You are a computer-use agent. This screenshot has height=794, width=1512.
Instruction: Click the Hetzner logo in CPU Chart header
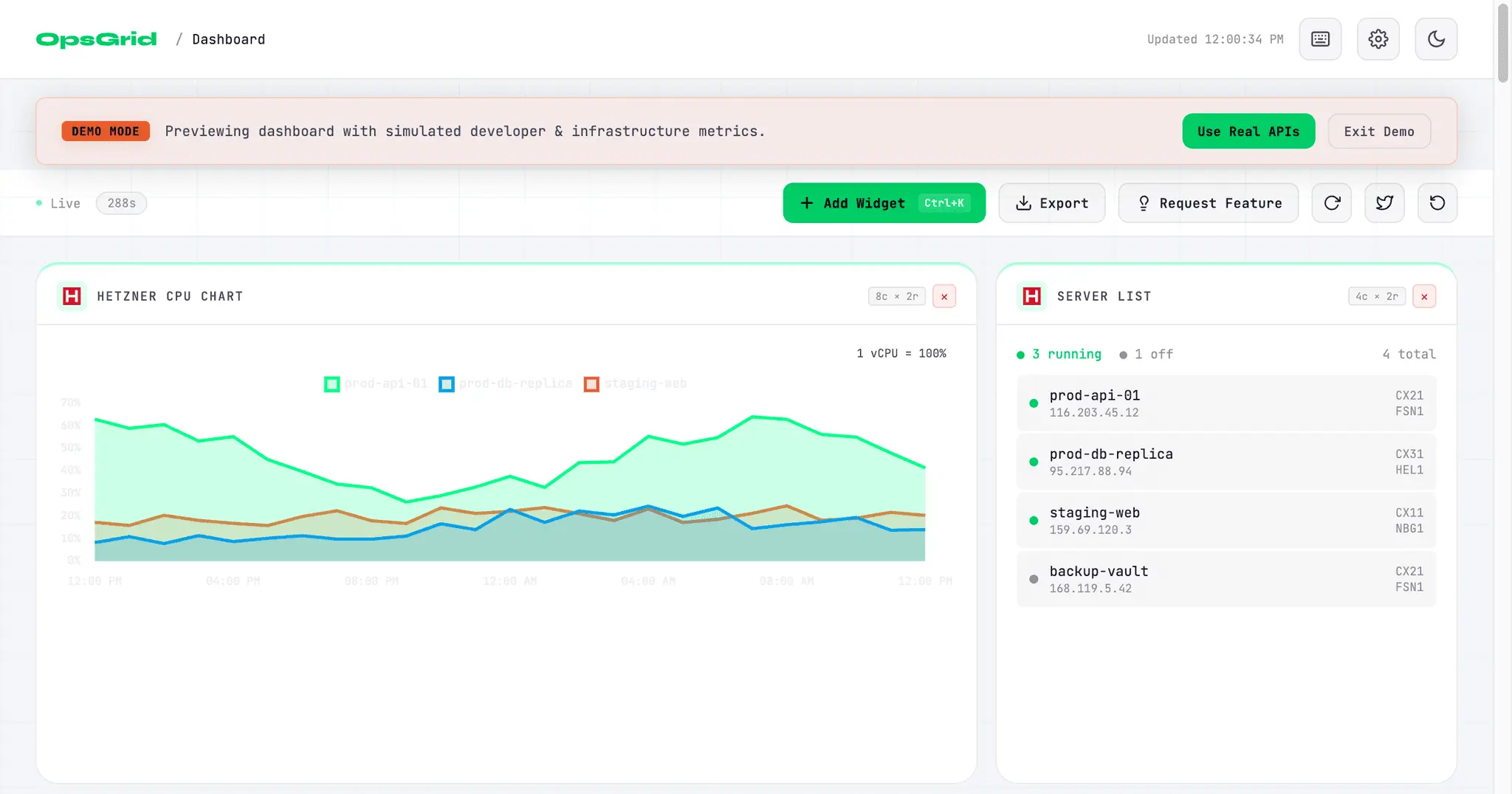coord(72,296)
